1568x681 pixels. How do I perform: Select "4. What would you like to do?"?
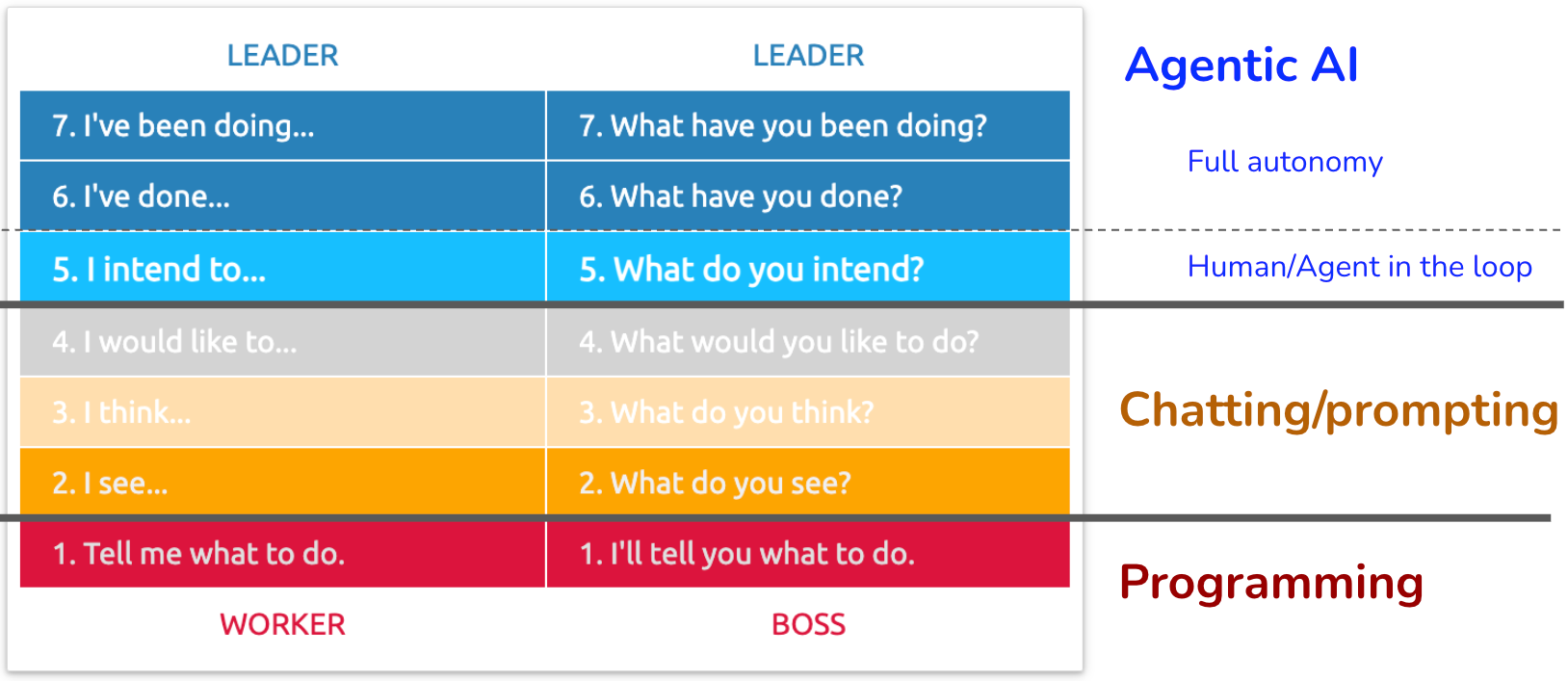[x=808, y=341]
